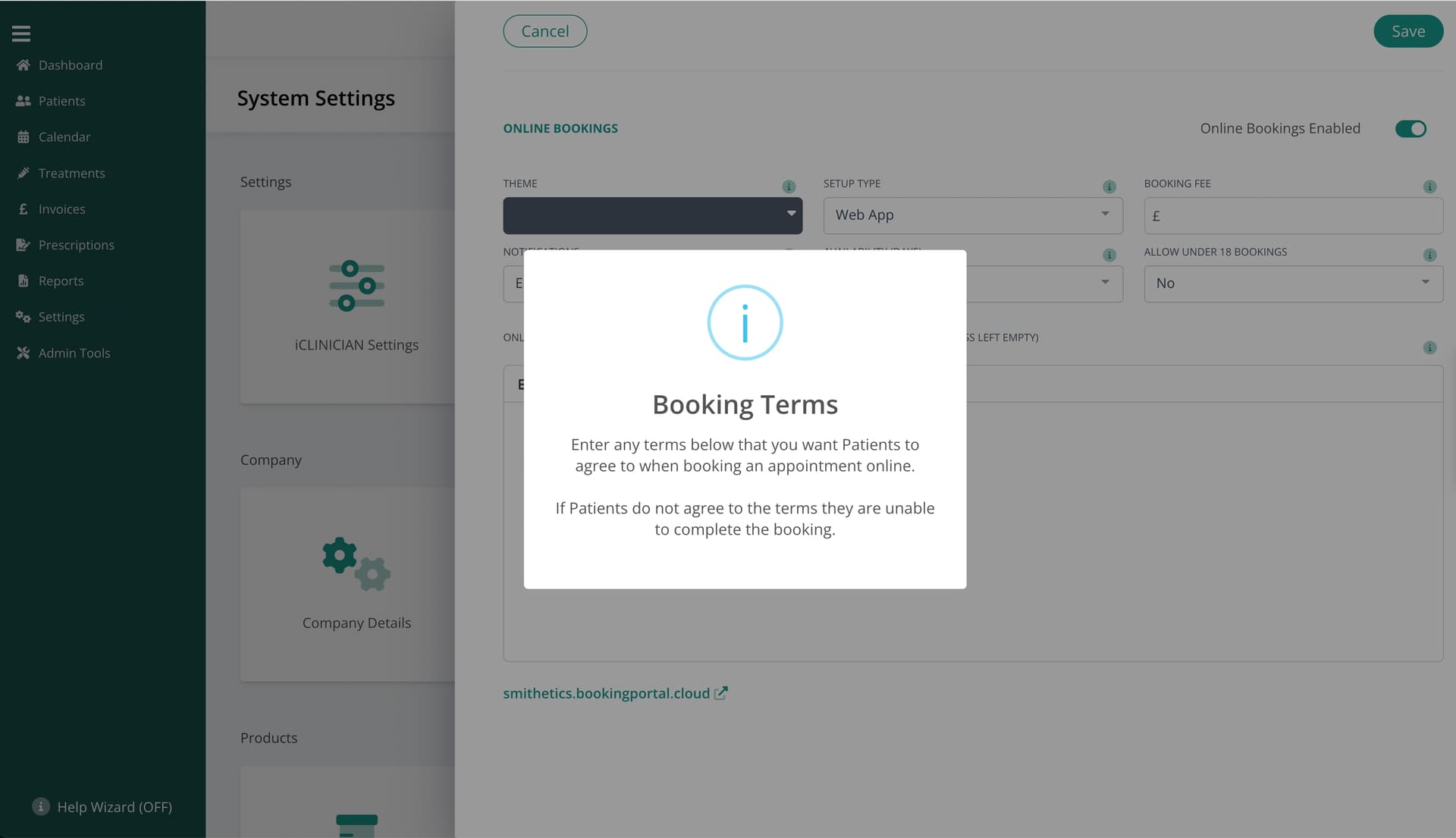Click Allow Under 18 Bookings info icon
This screenshot has height=838, width=1456.
pyautogui.click(x=1429, y=255)
